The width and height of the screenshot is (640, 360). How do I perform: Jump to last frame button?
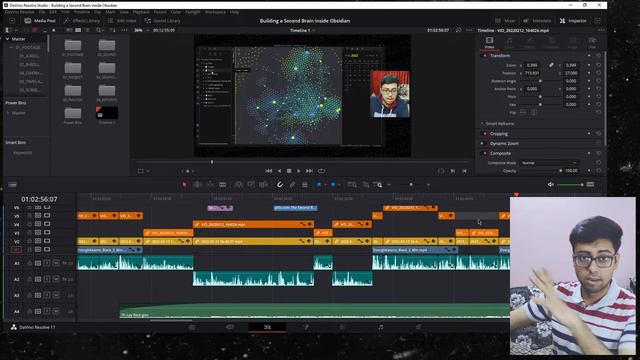pos(309,171)
